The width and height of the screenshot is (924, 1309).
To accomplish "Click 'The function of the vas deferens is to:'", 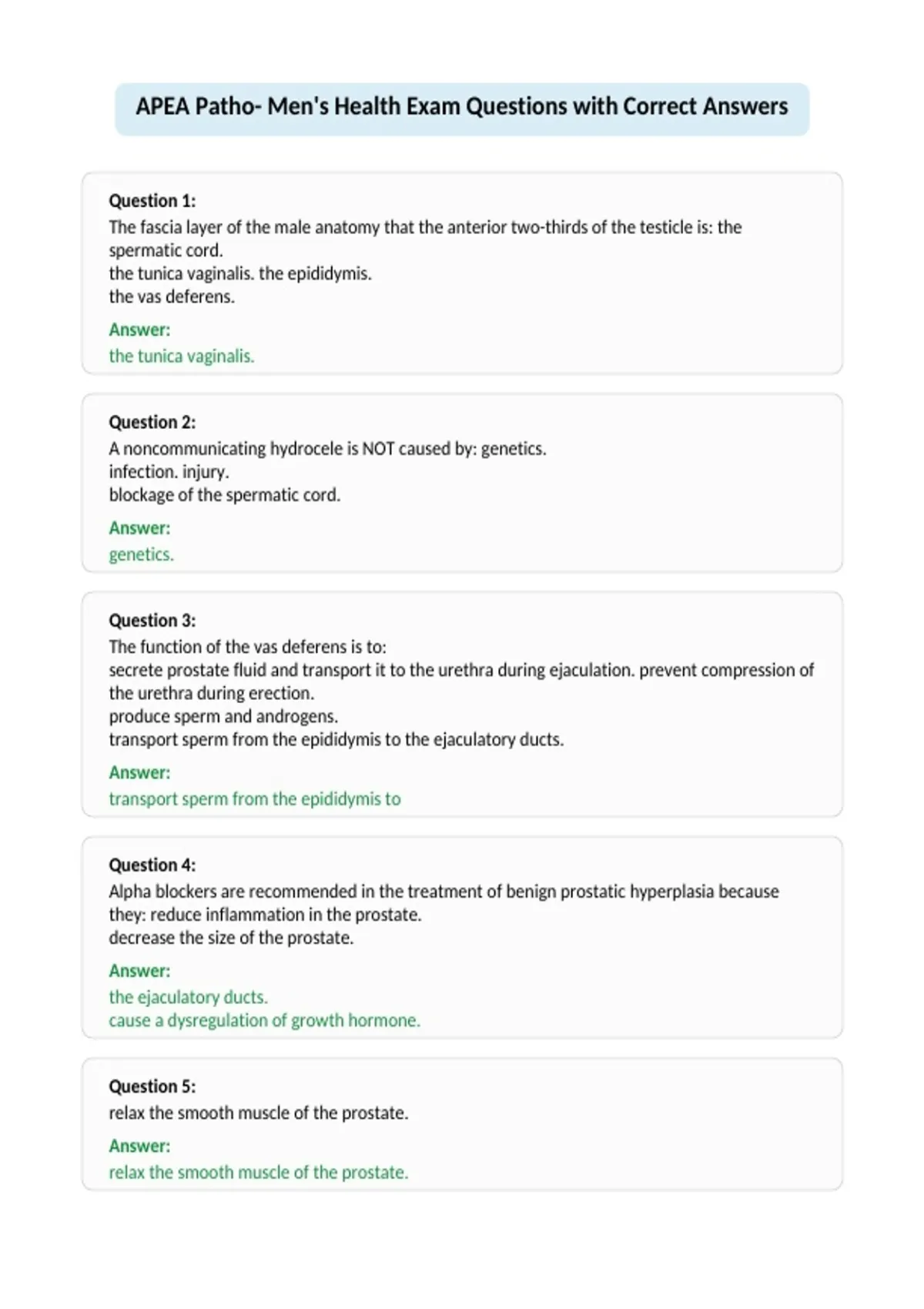I will pyautogui.click(x=247, y=647).
